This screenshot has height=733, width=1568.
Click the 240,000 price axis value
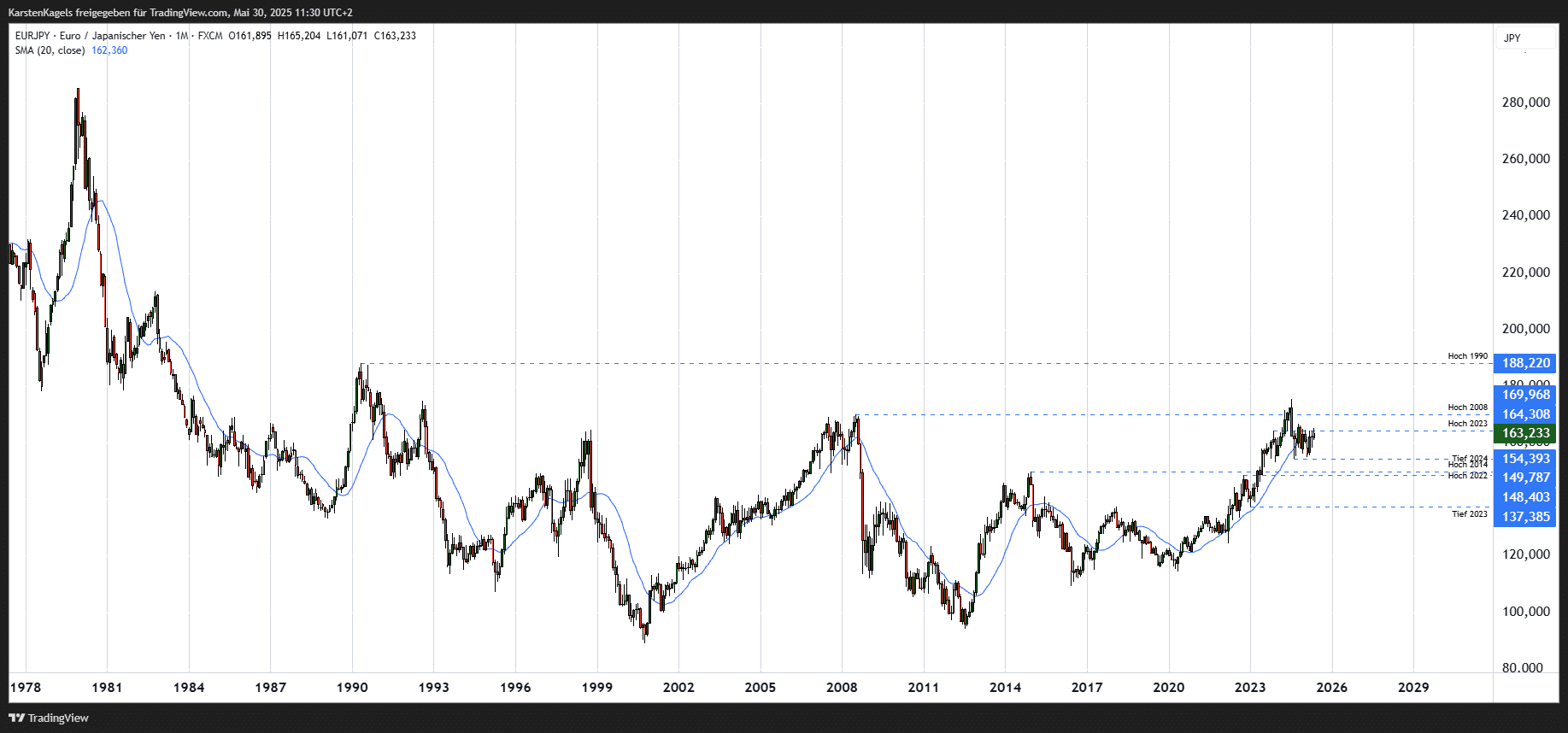point(1525,215)
